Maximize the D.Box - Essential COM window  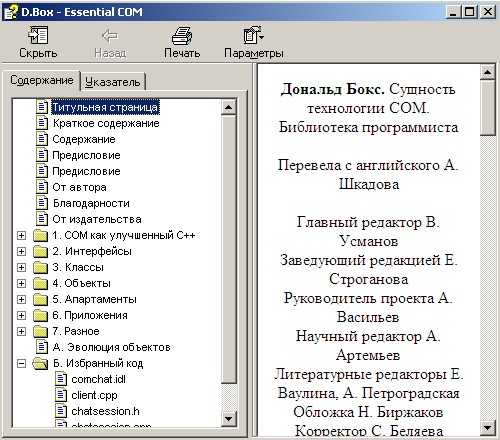click(x=470, y=12)
